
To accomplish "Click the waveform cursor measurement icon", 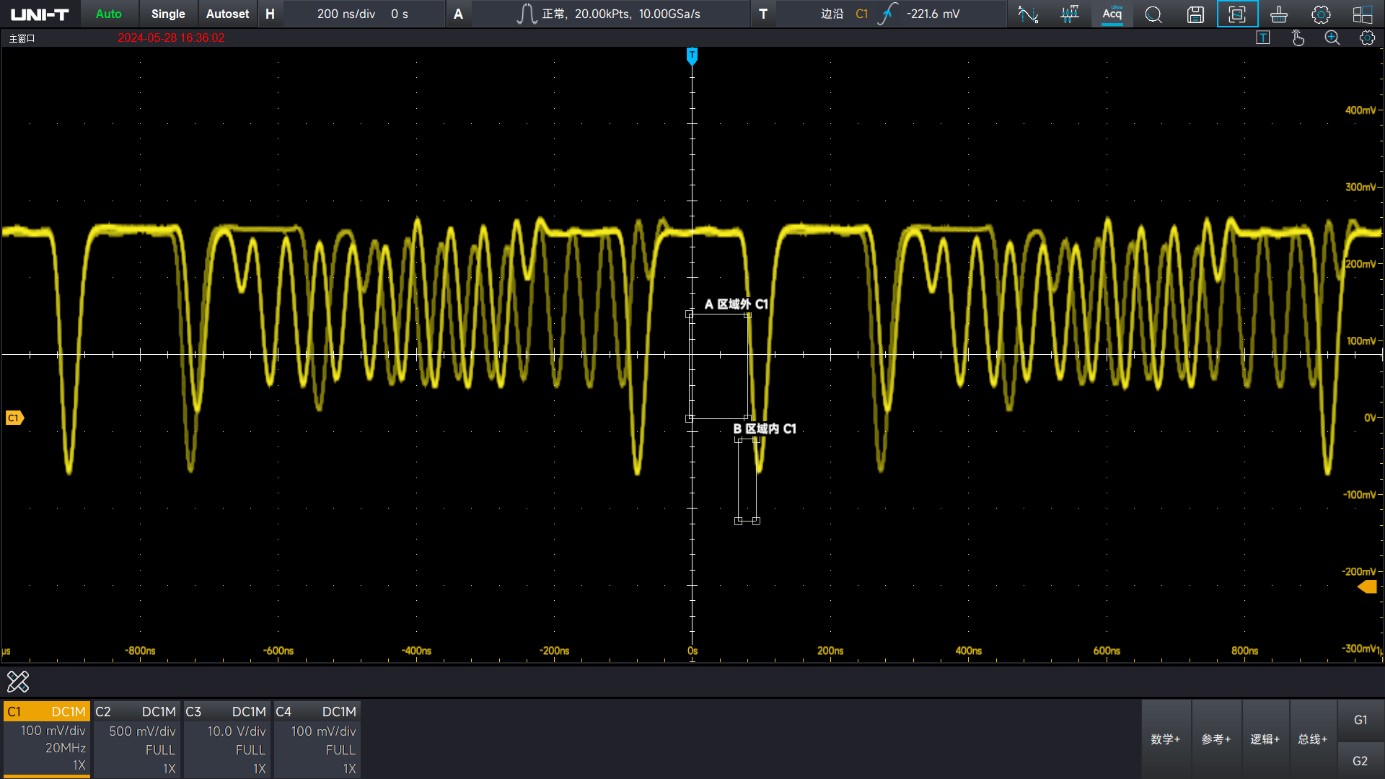I will click(1027, 14).
